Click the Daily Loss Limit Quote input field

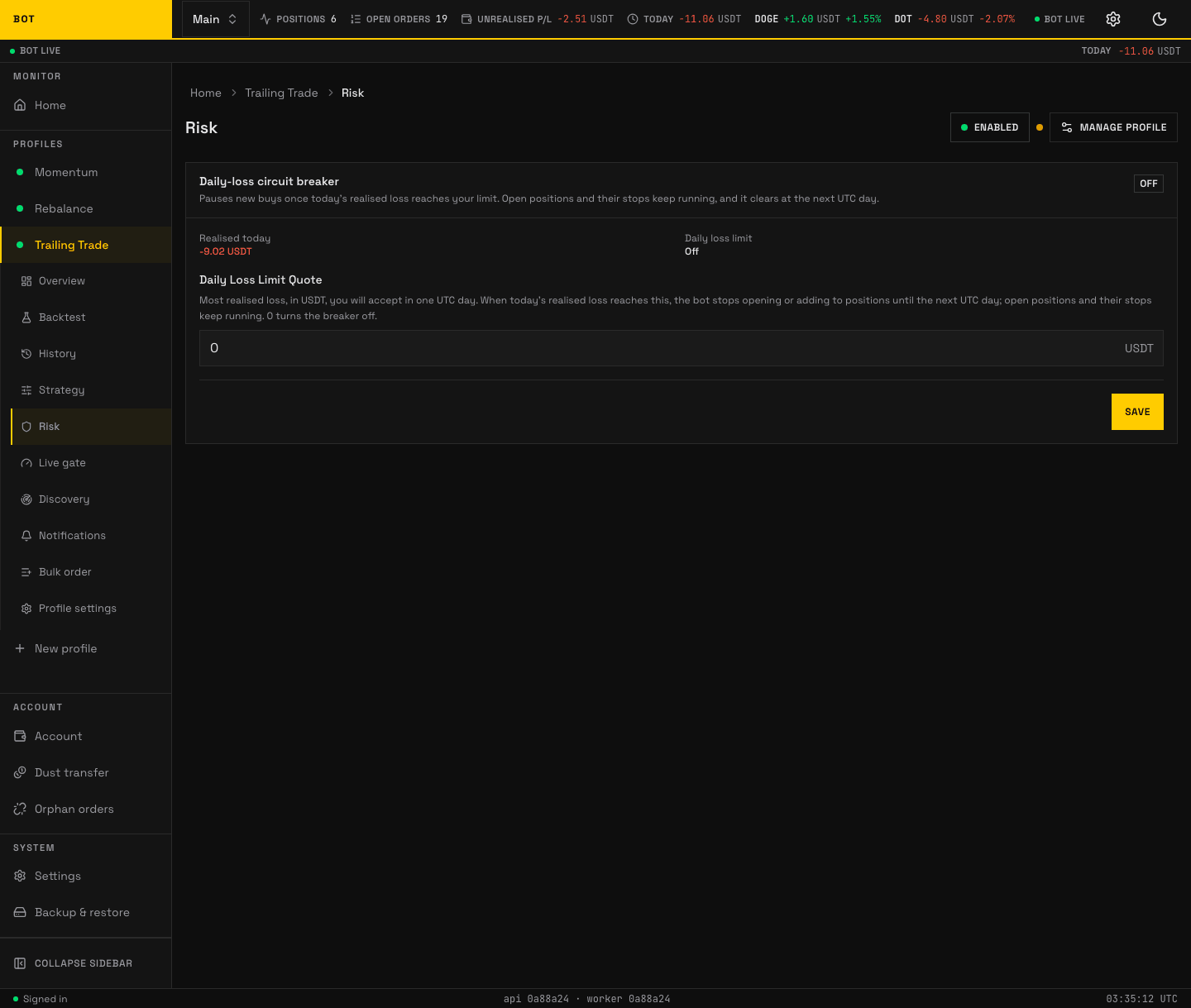point(682,348)
